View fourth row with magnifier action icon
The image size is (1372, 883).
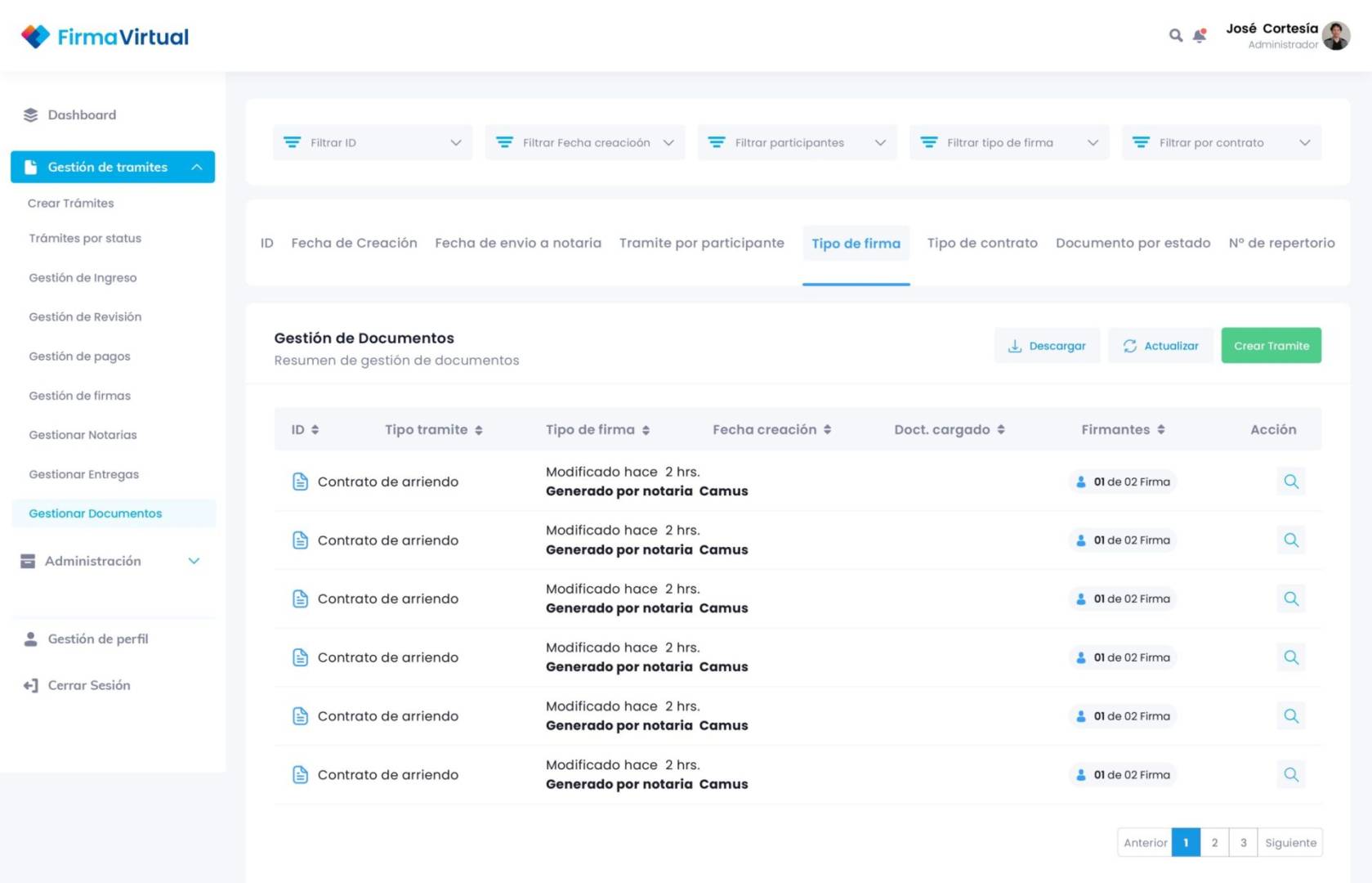[1291, 657]
